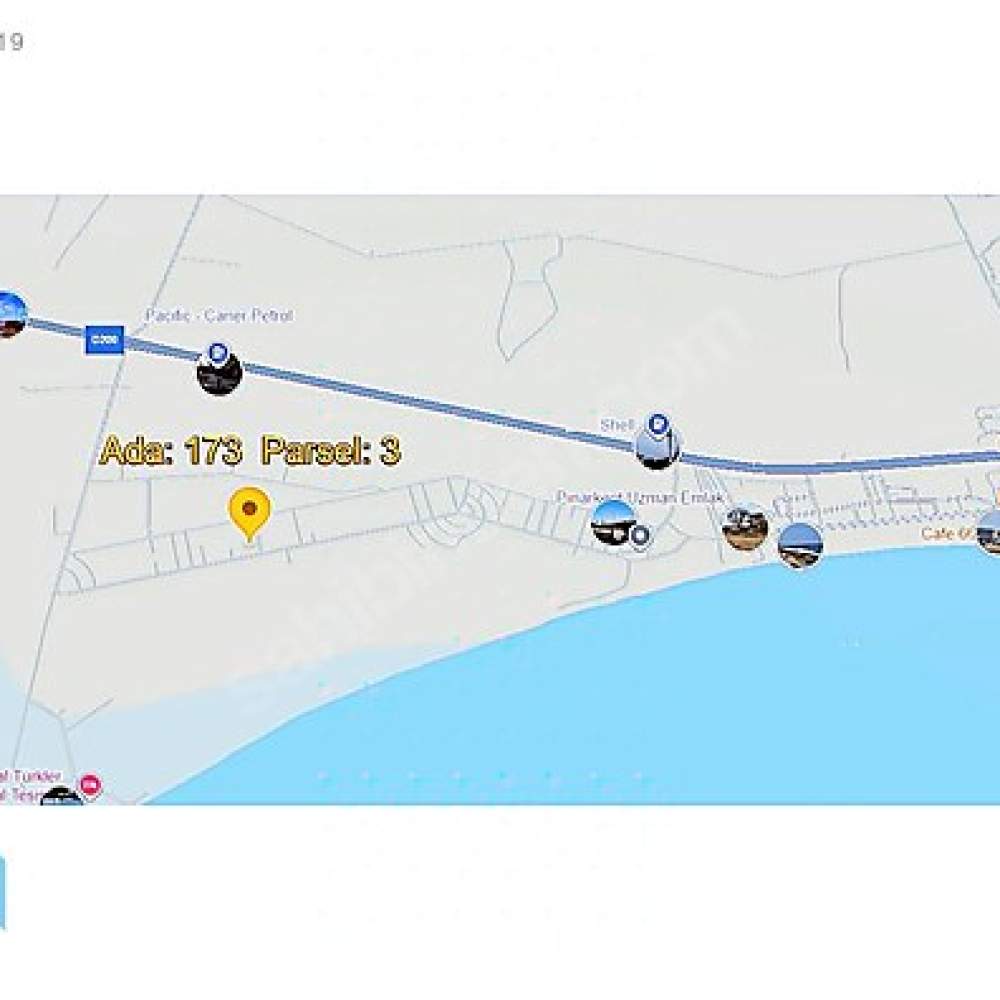Open the brown landscape photo bubble
1000x1000 pixels.
point(745,529)
